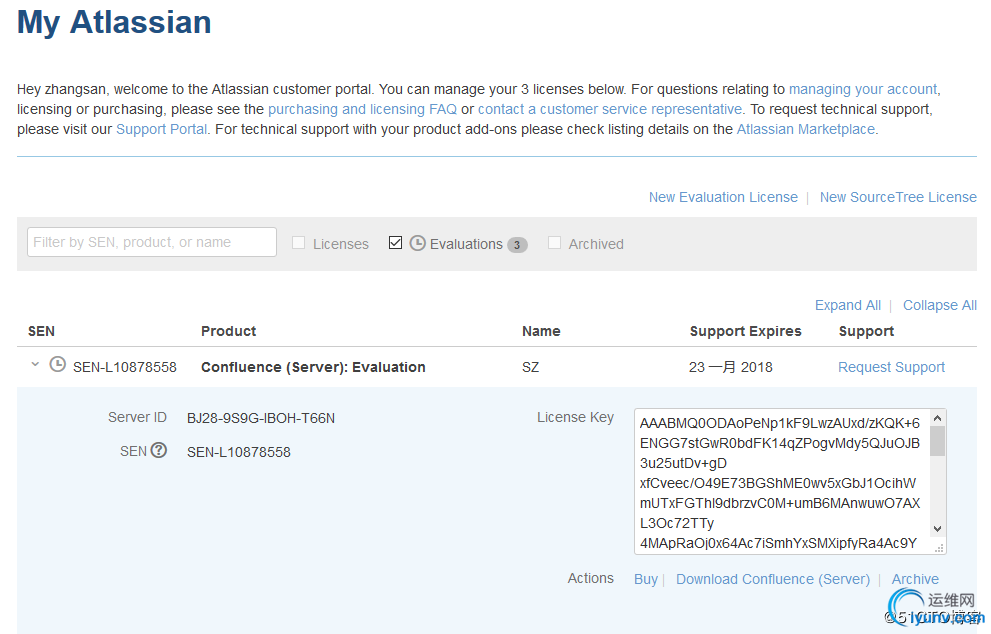This screenshot has width=991, height=634.
Task: Sort by the SEN column header
Action: tap(41, 331)
